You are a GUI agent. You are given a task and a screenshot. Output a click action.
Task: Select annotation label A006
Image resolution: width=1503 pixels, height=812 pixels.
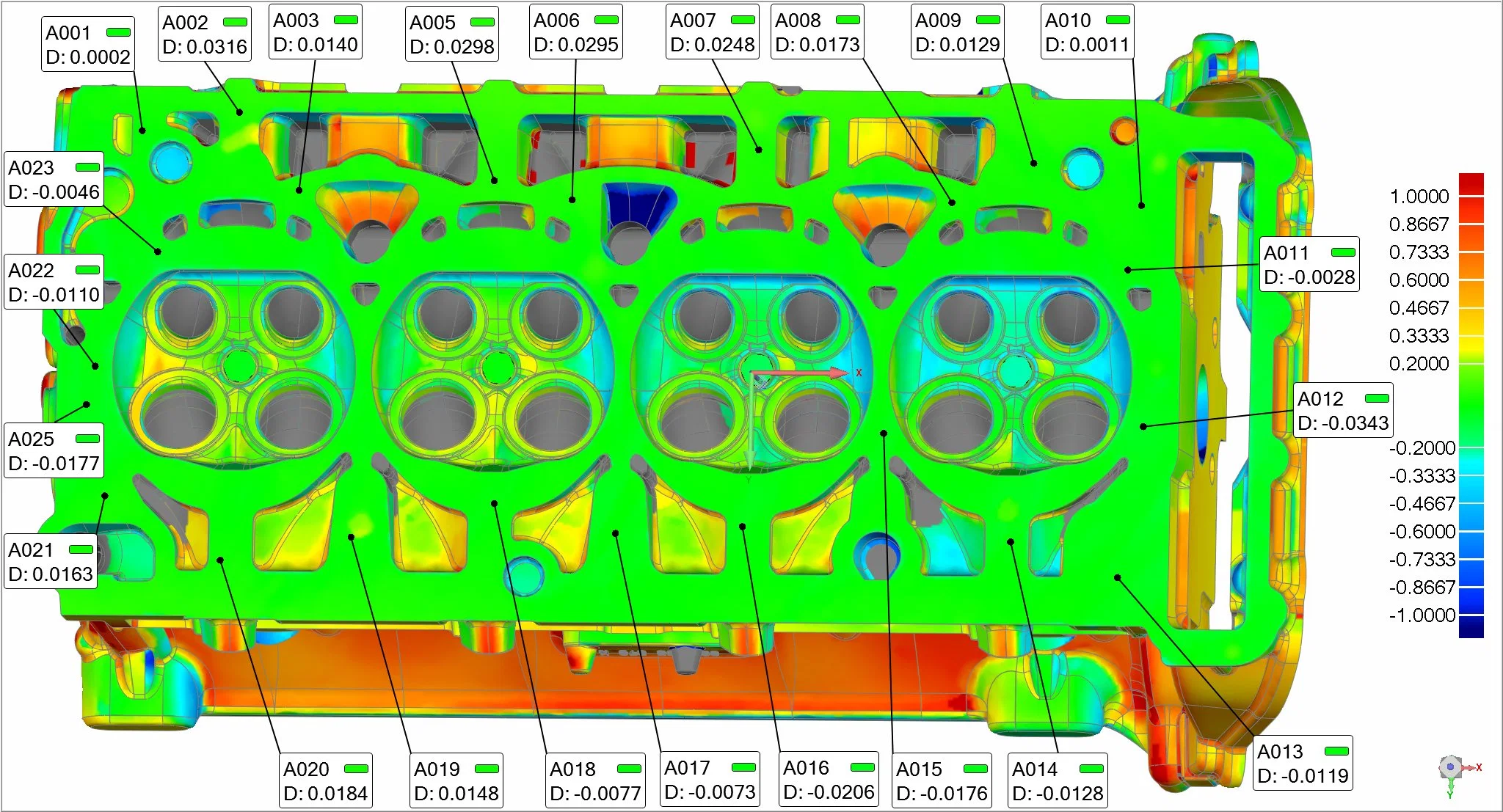tap(576, 32)
